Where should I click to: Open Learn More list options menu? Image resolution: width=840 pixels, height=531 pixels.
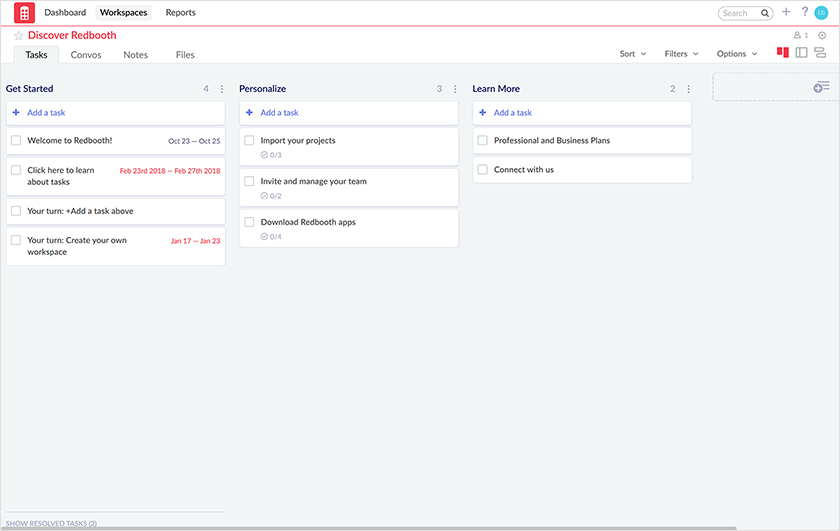[688, 89]
